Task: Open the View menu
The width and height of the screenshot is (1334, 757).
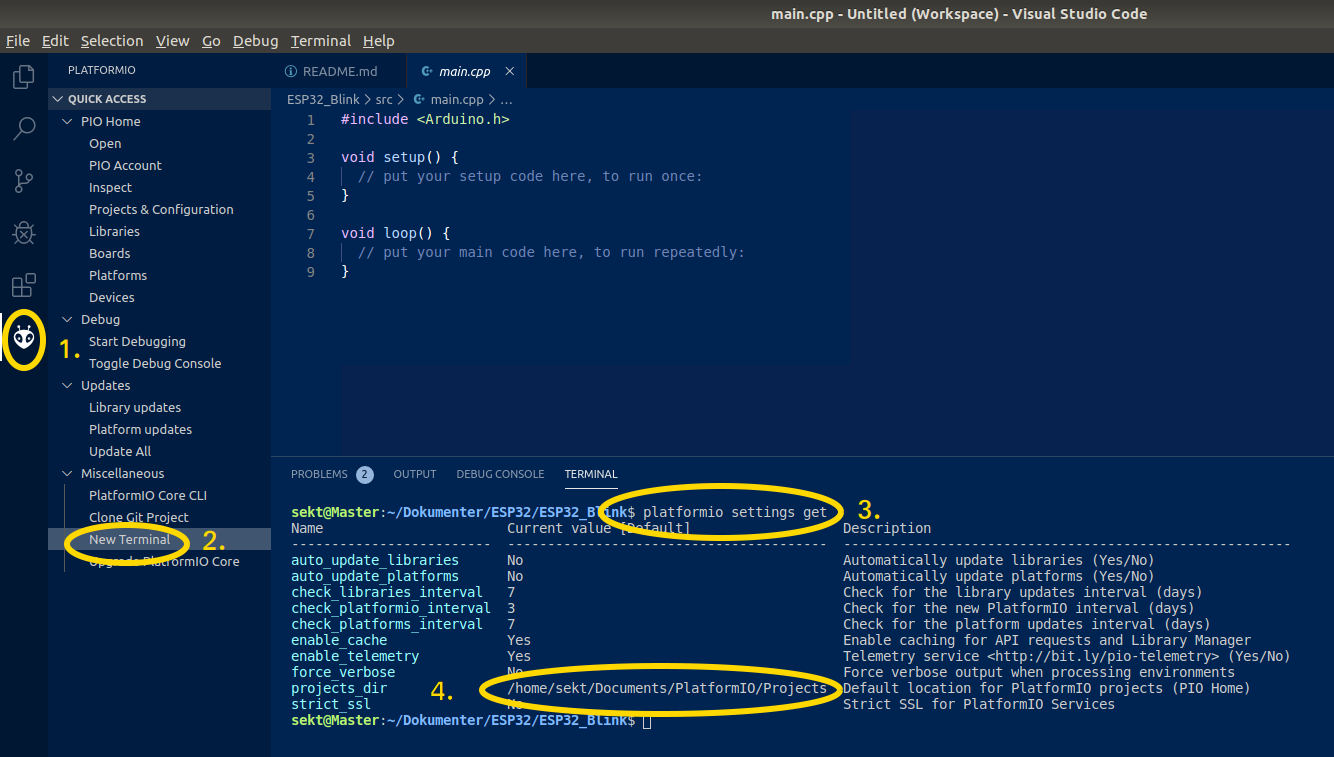Action: (173, 41)
